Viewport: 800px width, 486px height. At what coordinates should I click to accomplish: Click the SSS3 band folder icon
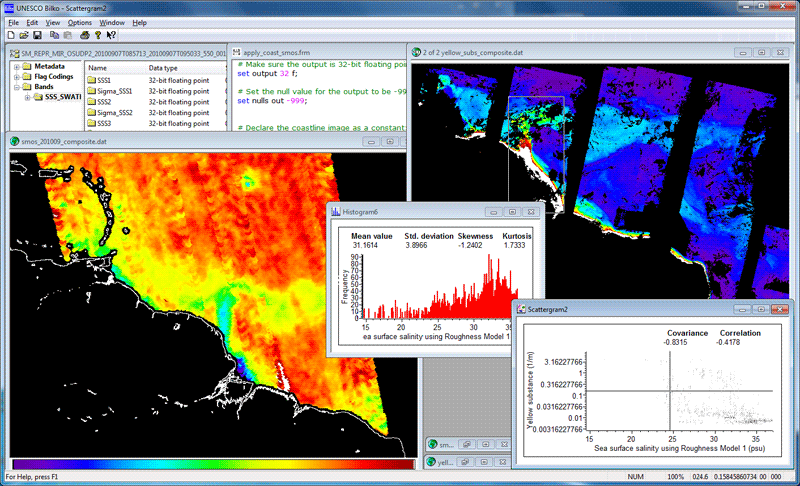91,123
